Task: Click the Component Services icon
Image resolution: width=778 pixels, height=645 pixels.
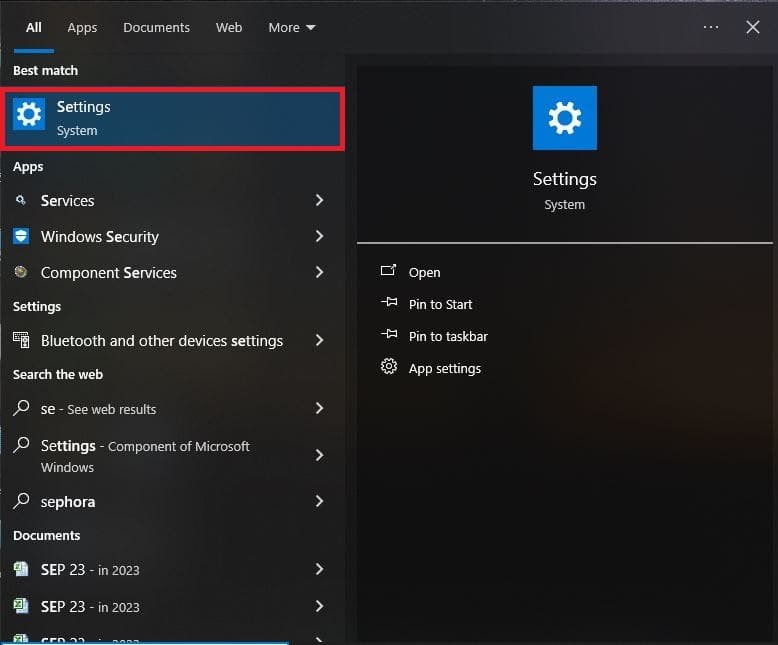Action: 21,273
